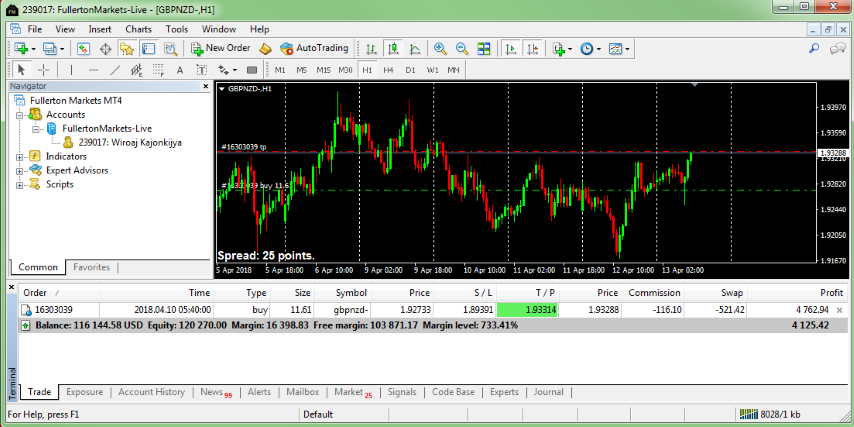The image size is (854, 427).
Task: Select the text label tool
Action: [202, 70]
